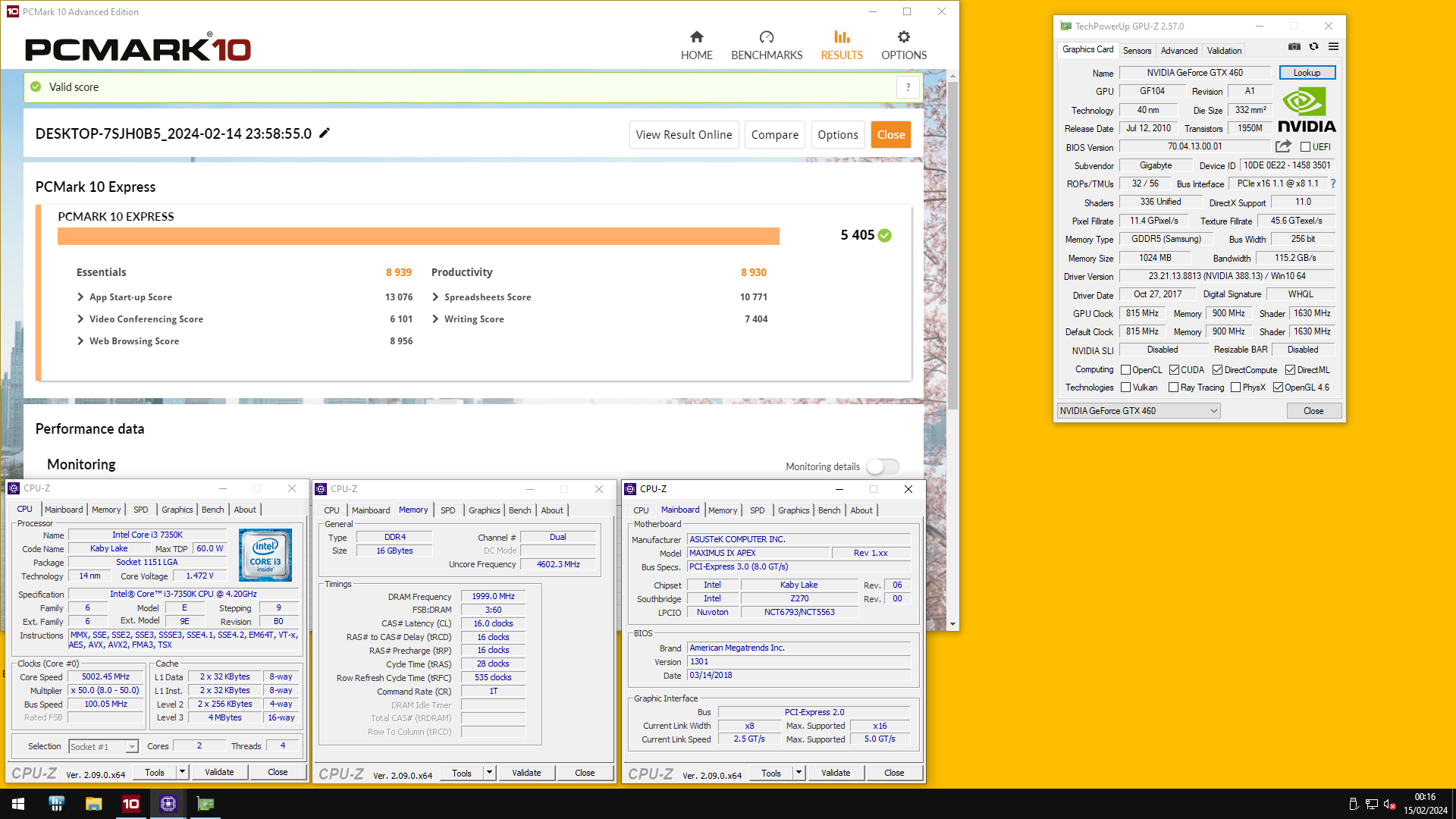This screenshot has width=1456, height=819.
Task: Click the GPU Name field in GPU-Z
Action: [1194, 73]
